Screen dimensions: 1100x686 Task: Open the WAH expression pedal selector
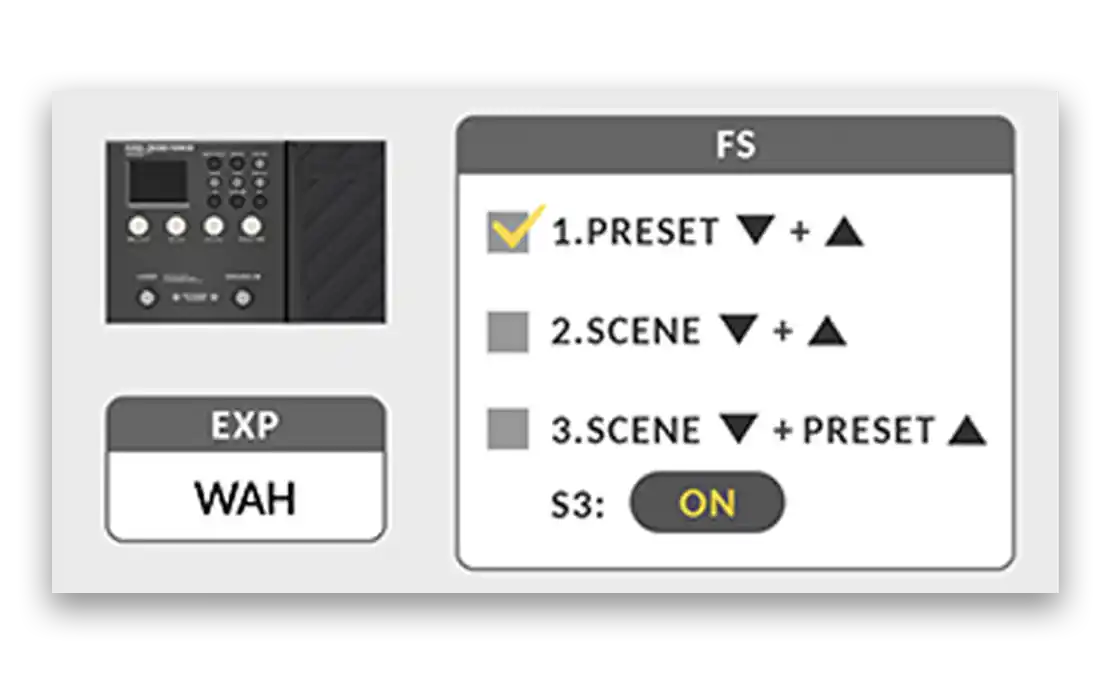tap(246, 497)
